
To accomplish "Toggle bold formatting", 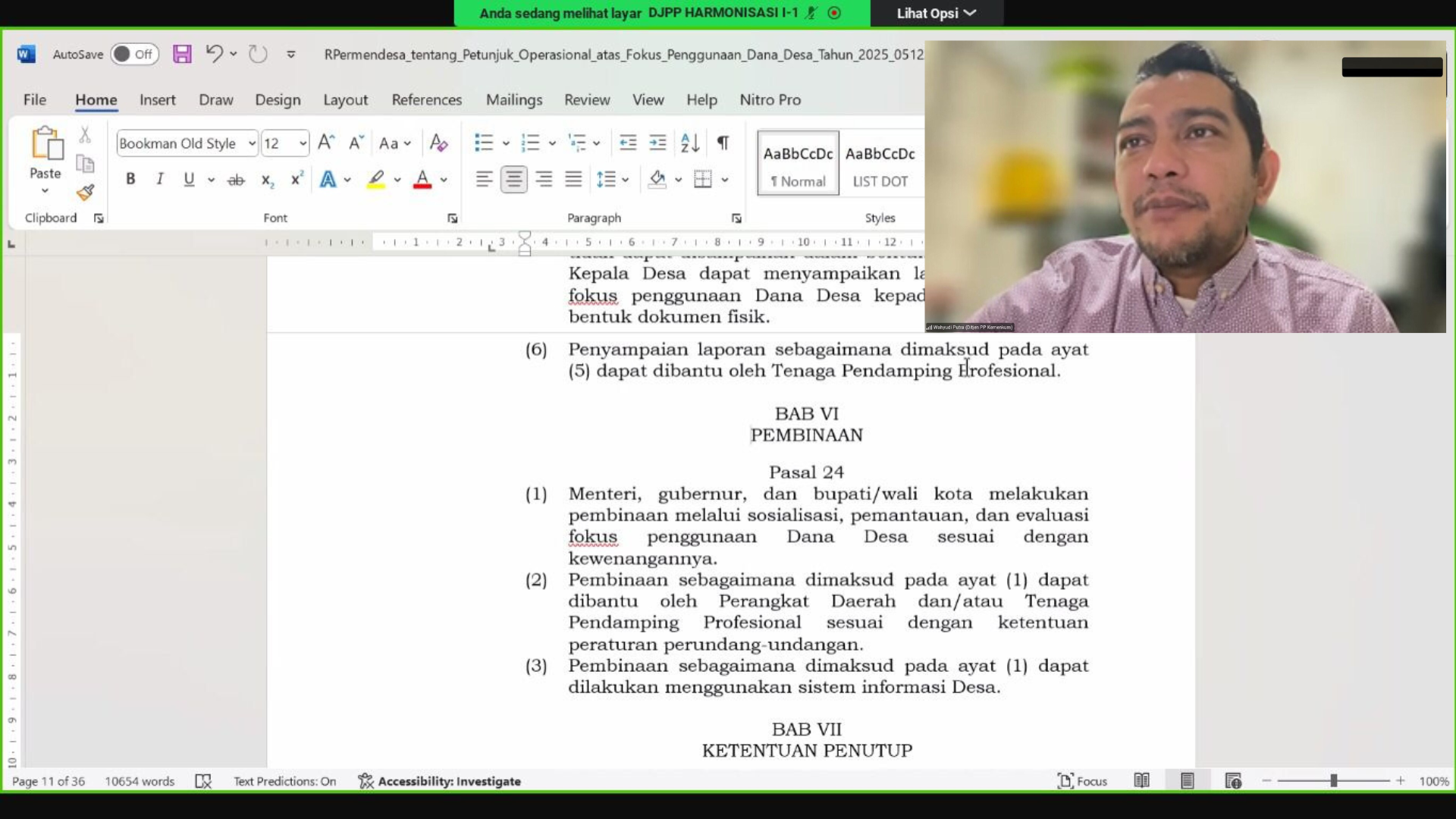I will [130, 180].
